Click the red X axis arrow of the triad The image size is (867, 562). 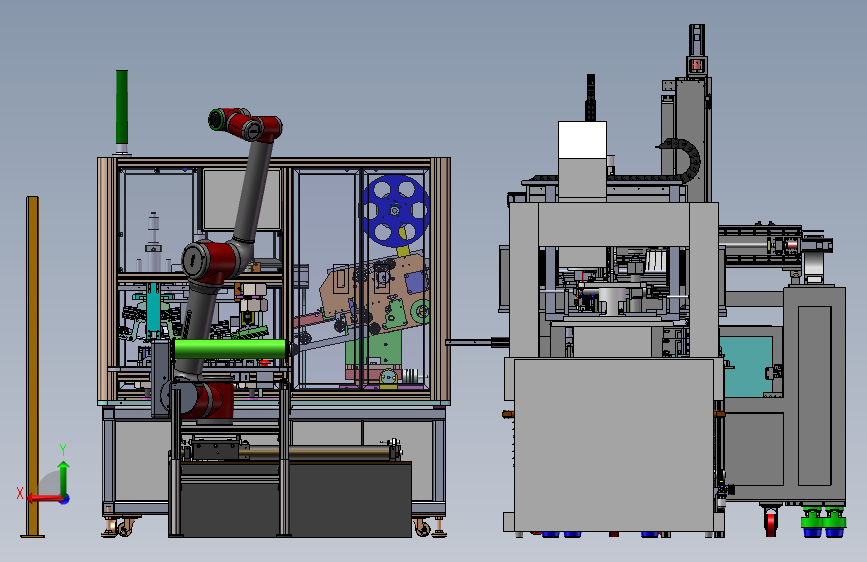[x=44, y=498]
